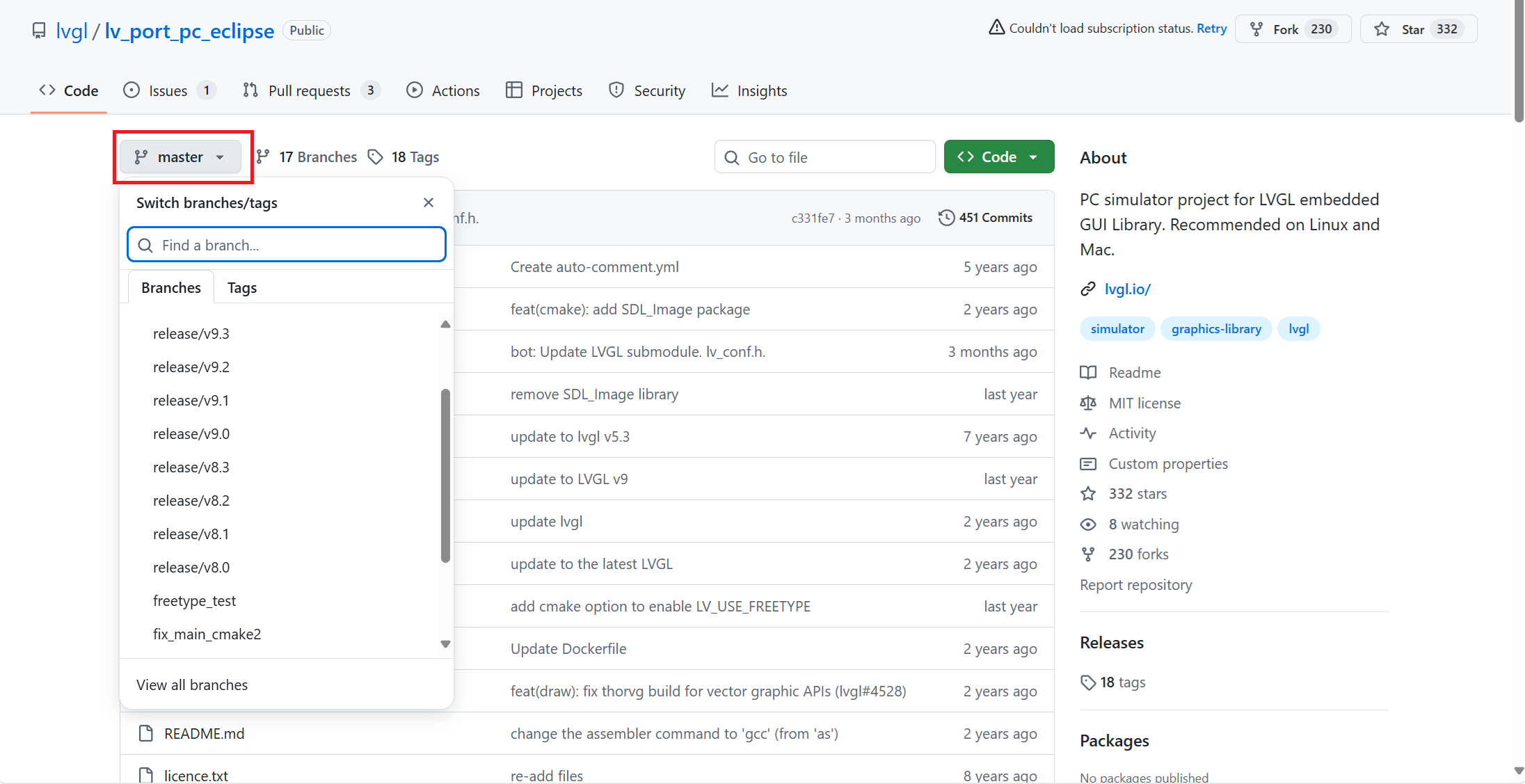This screenshot has width=1525, height=784.
Task: Click the tag icon beside 18 Tags
Action: pyautogui.click(x=376, y=157)
